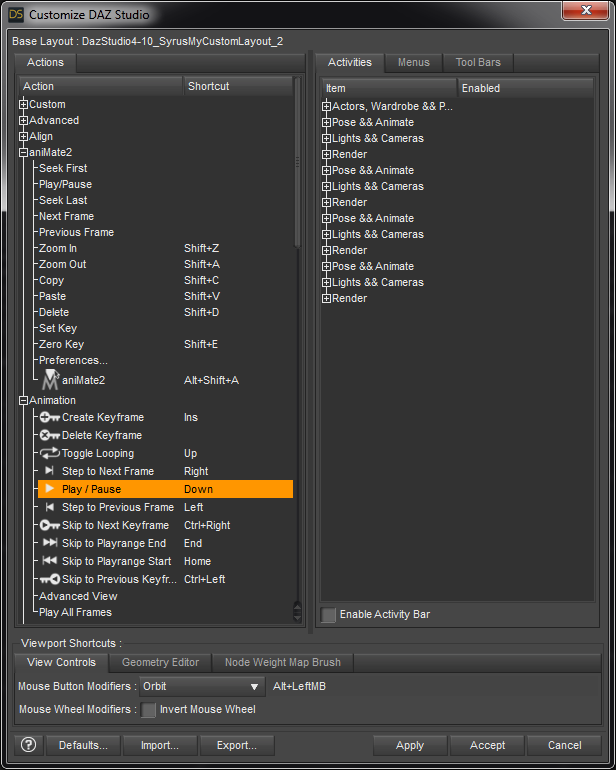Image resolution: width=616 pixels, height=770 pixels.
Task: Expand the Align actions group
Action: (23, 137)
